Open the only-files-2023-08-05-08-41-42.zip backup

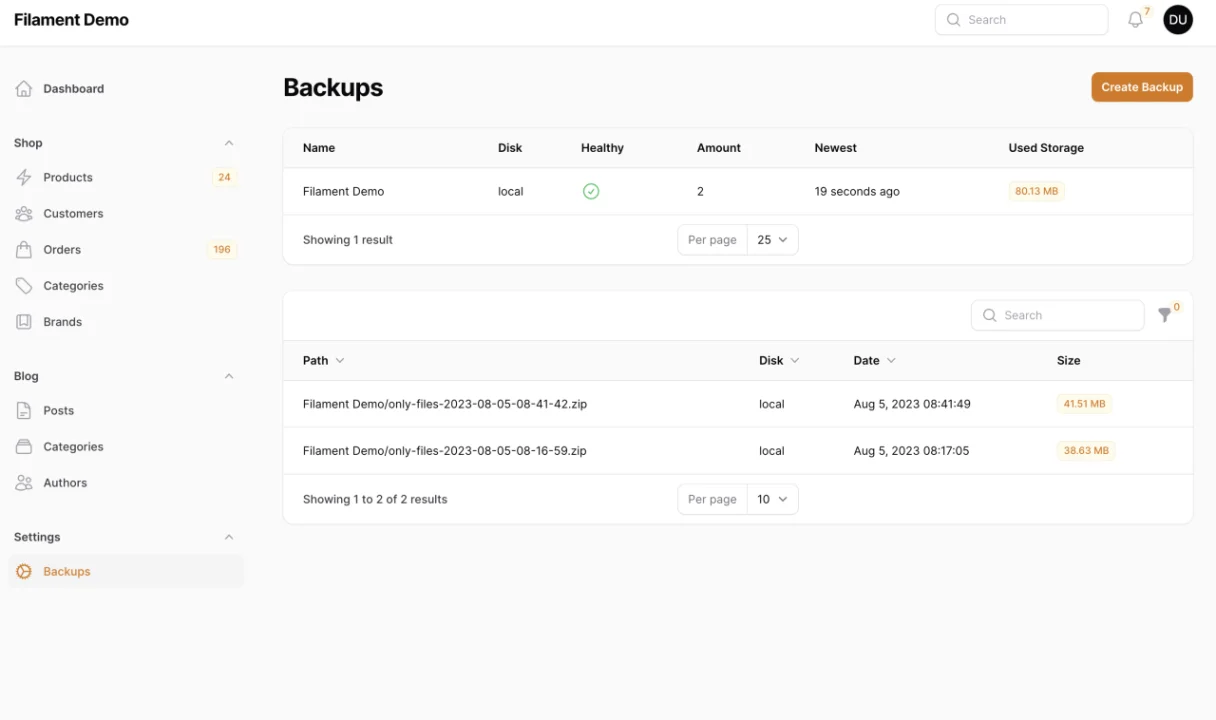point(444,404)
